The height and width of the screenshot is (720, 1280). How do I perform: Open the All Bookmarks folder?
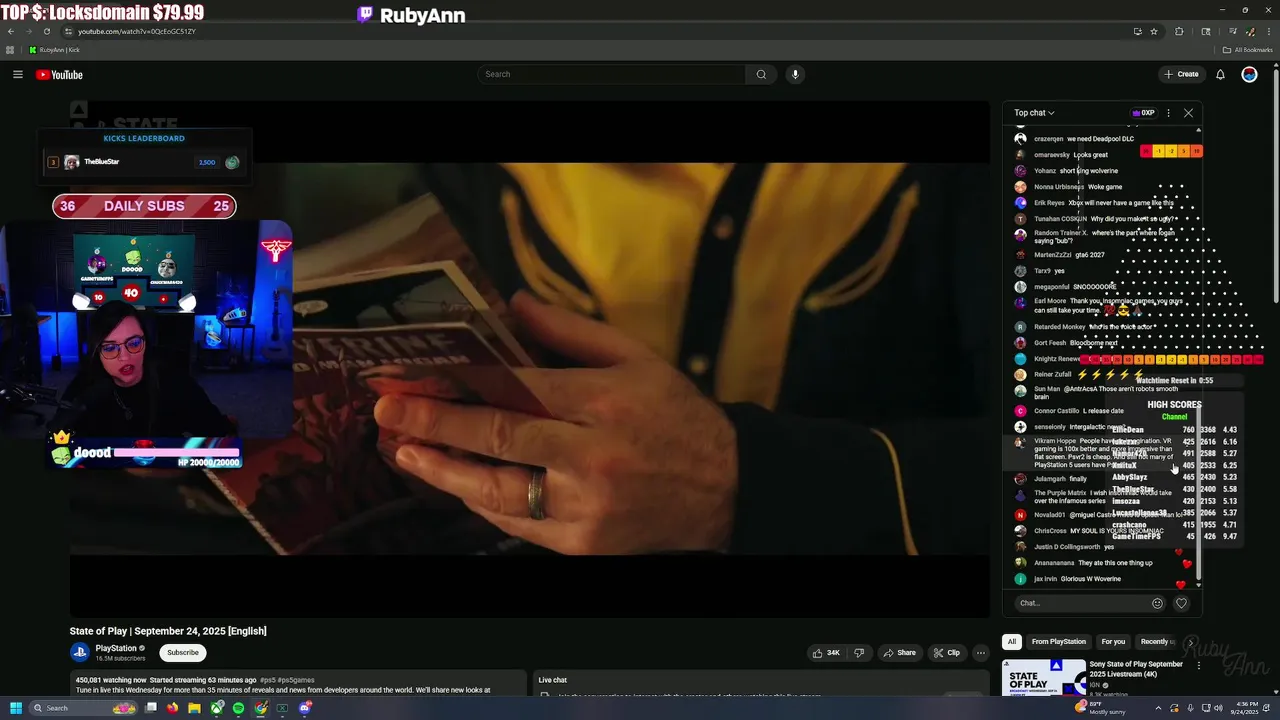pos(1248,50)
